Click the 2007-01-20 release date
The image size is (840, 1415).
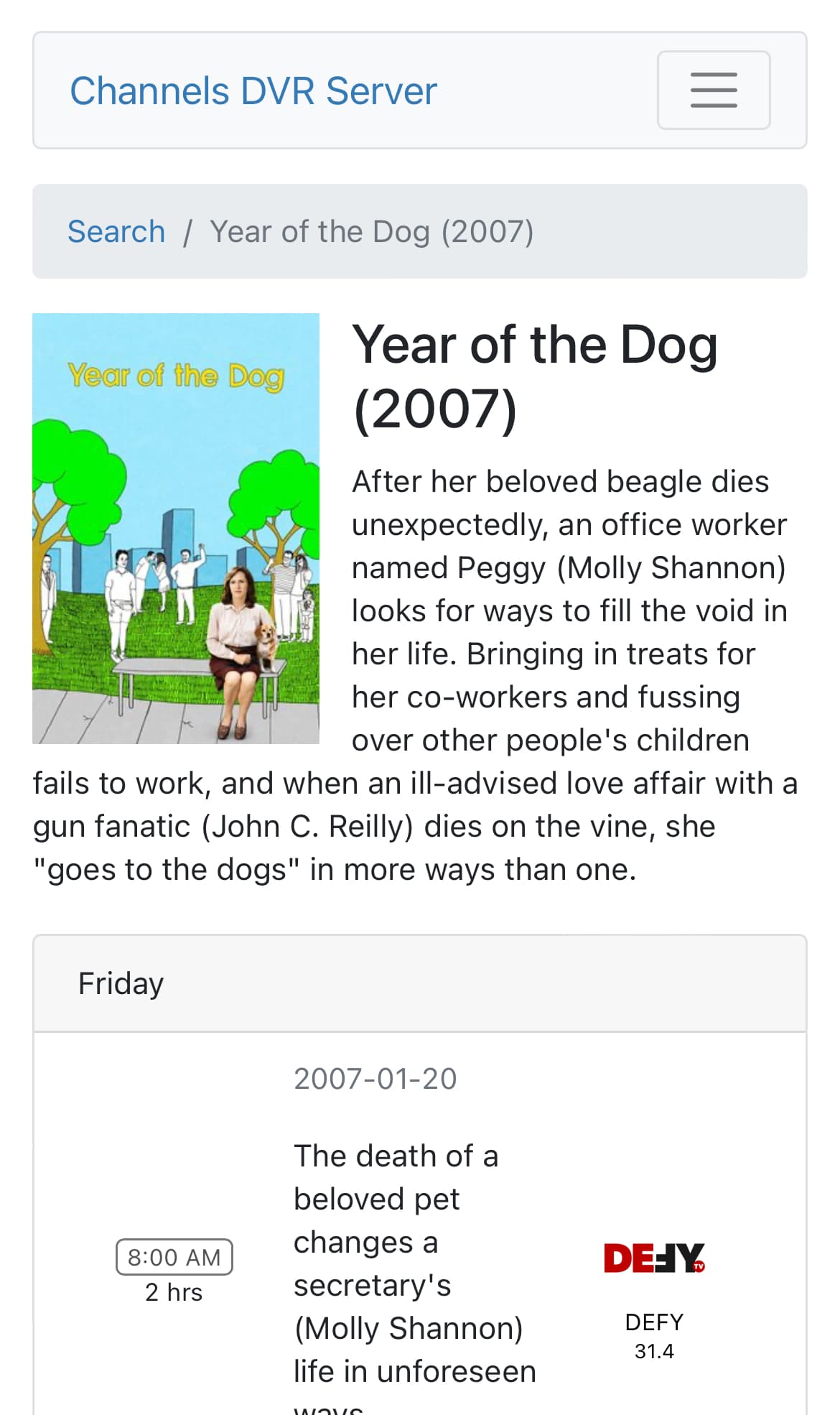pos(375,1079)
